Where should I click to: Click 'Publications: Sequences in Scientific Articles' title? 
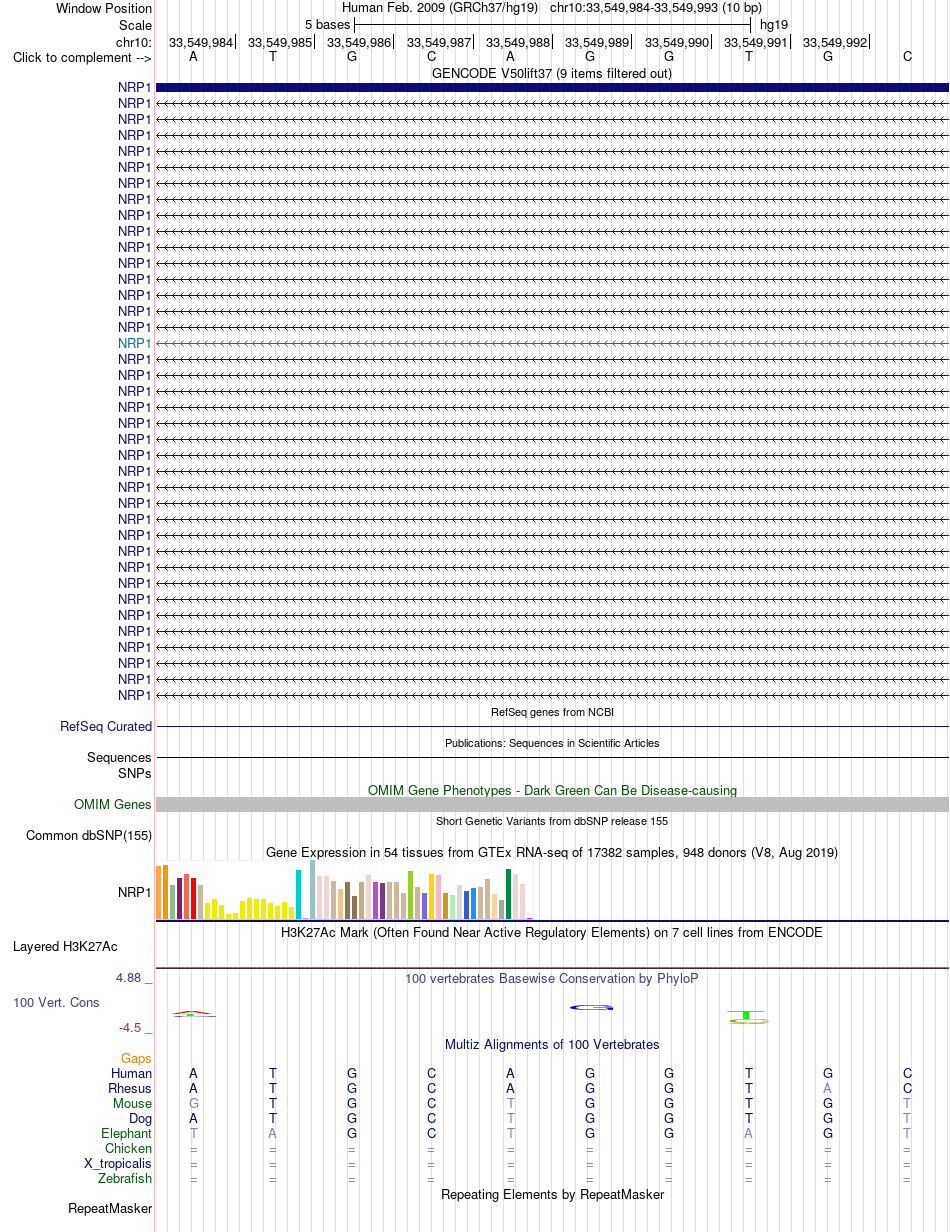(x=552, y=743)
